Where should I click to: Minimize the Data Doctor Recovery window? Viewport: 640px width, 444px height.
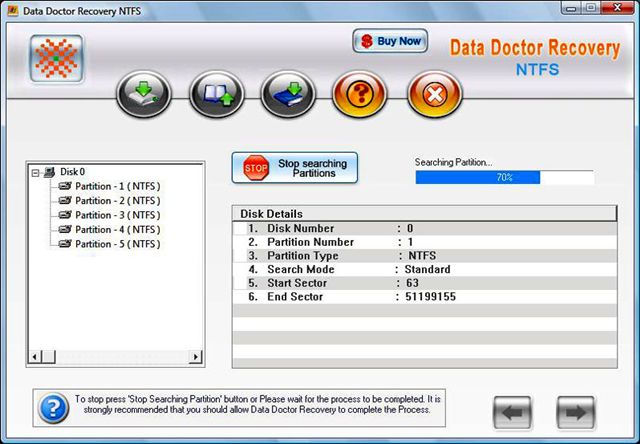[x=572, y=8]
